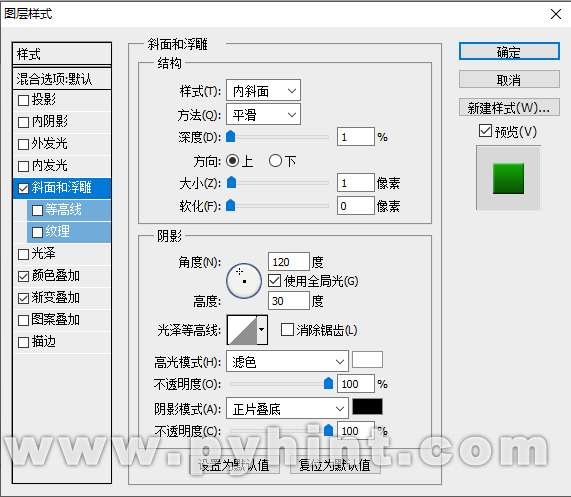The height and width of the screenshot is (497, 571).
Task: Enable 消除锯齿 anti-alias checkbox
Action: click(x=287, y=330)
